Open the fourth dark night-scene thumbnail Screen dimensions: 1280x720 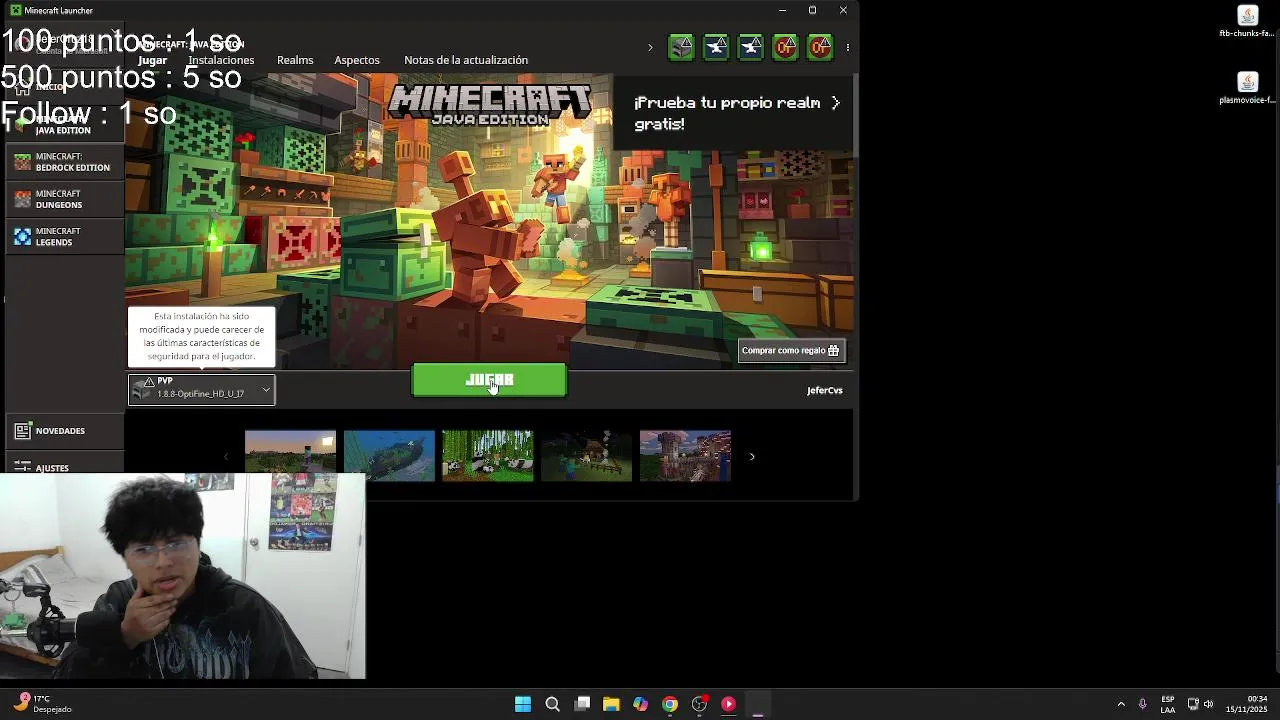[586, 456]
